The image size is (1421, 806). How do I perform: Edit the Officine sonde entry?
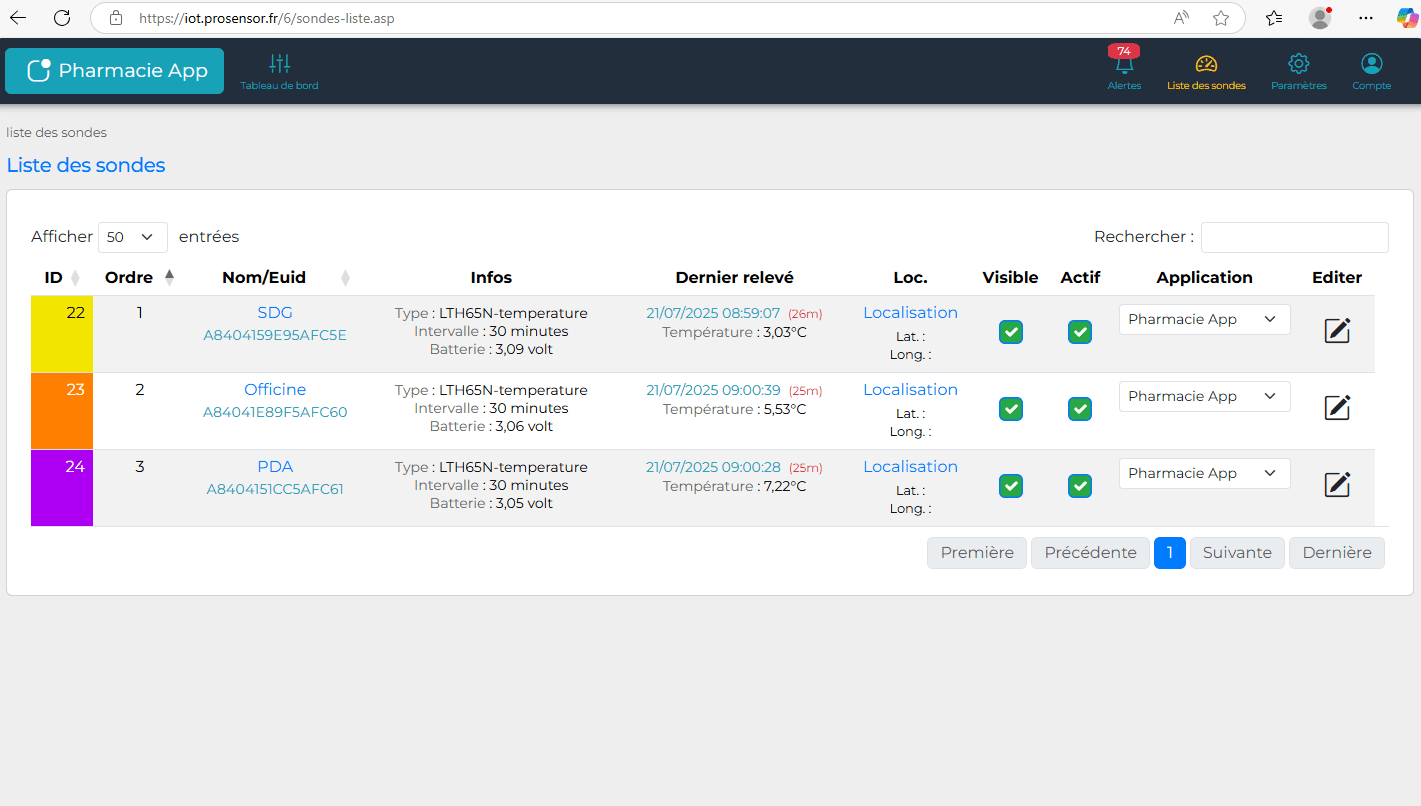coord(1337,407)
